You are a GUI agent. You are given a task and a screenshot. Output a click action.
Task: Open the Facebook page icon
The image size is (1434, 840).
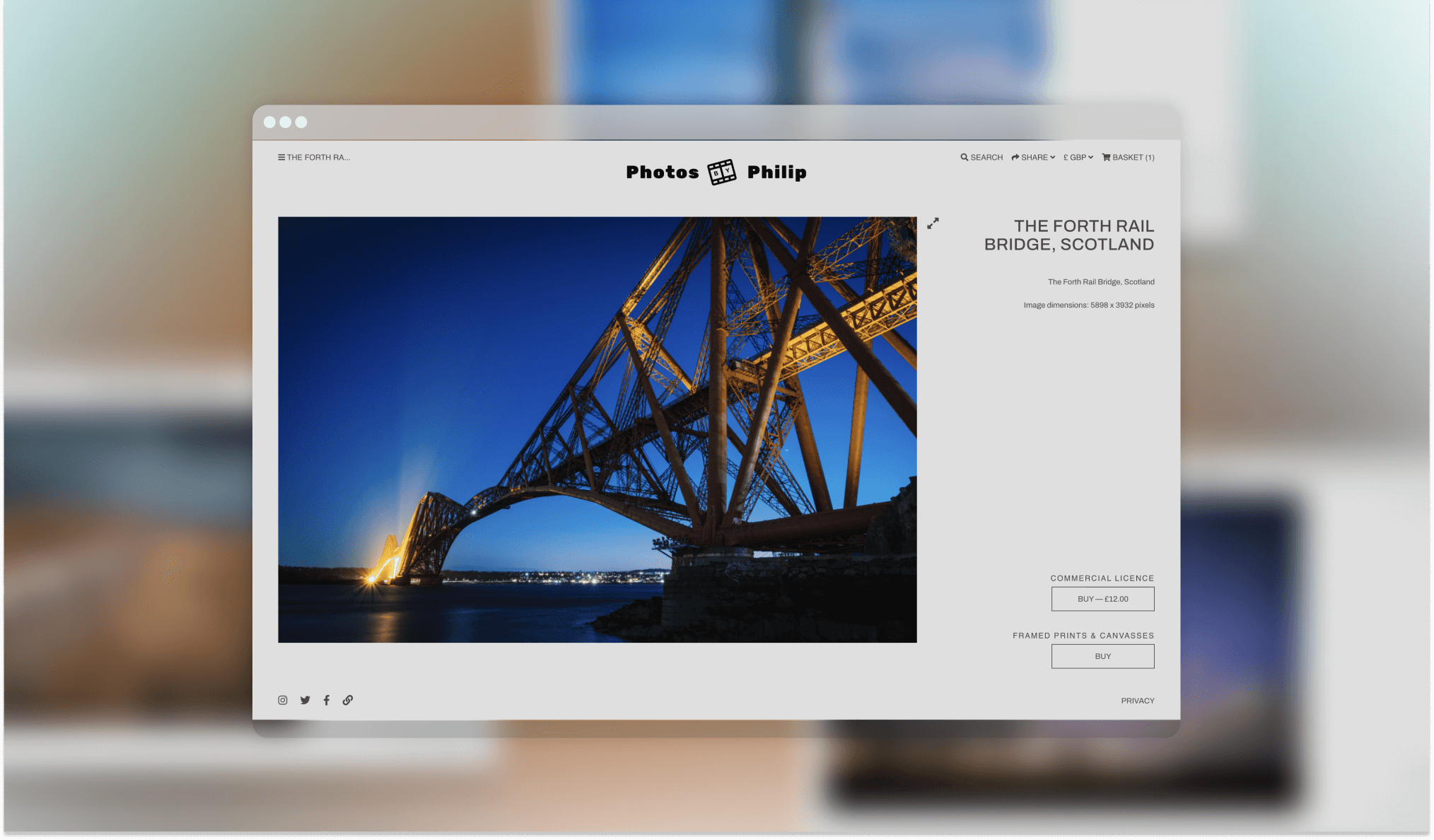click(x=326, y=700)
